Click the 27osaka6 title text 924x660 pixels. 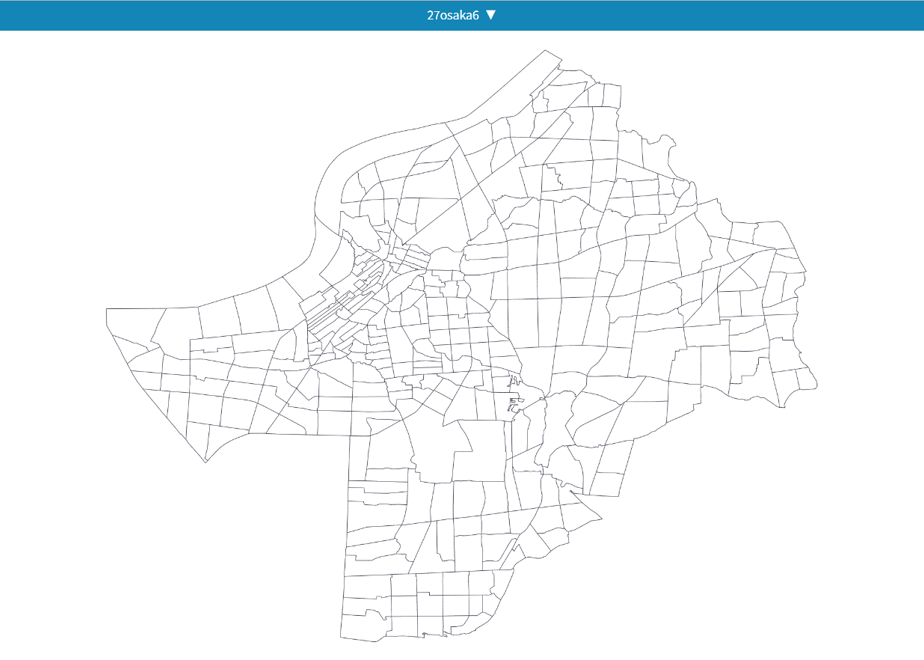453,15
